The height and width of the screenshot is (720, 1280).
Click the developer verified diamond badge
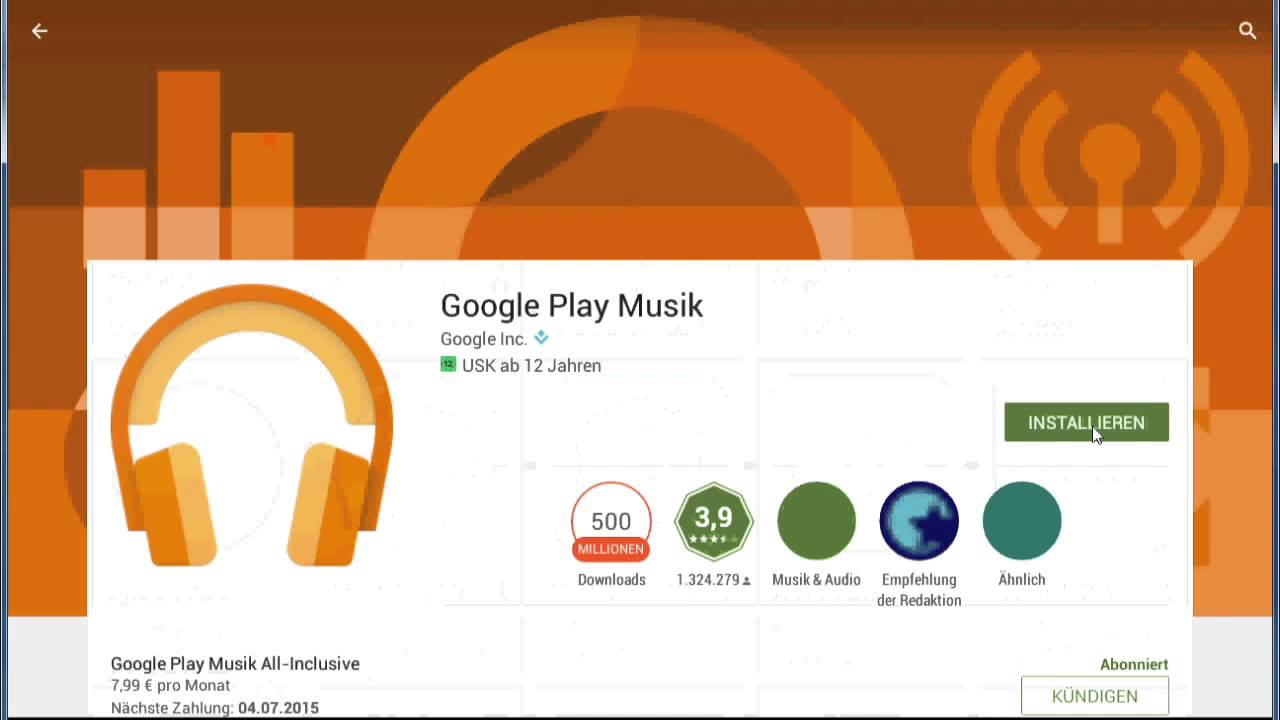point(541,338)
